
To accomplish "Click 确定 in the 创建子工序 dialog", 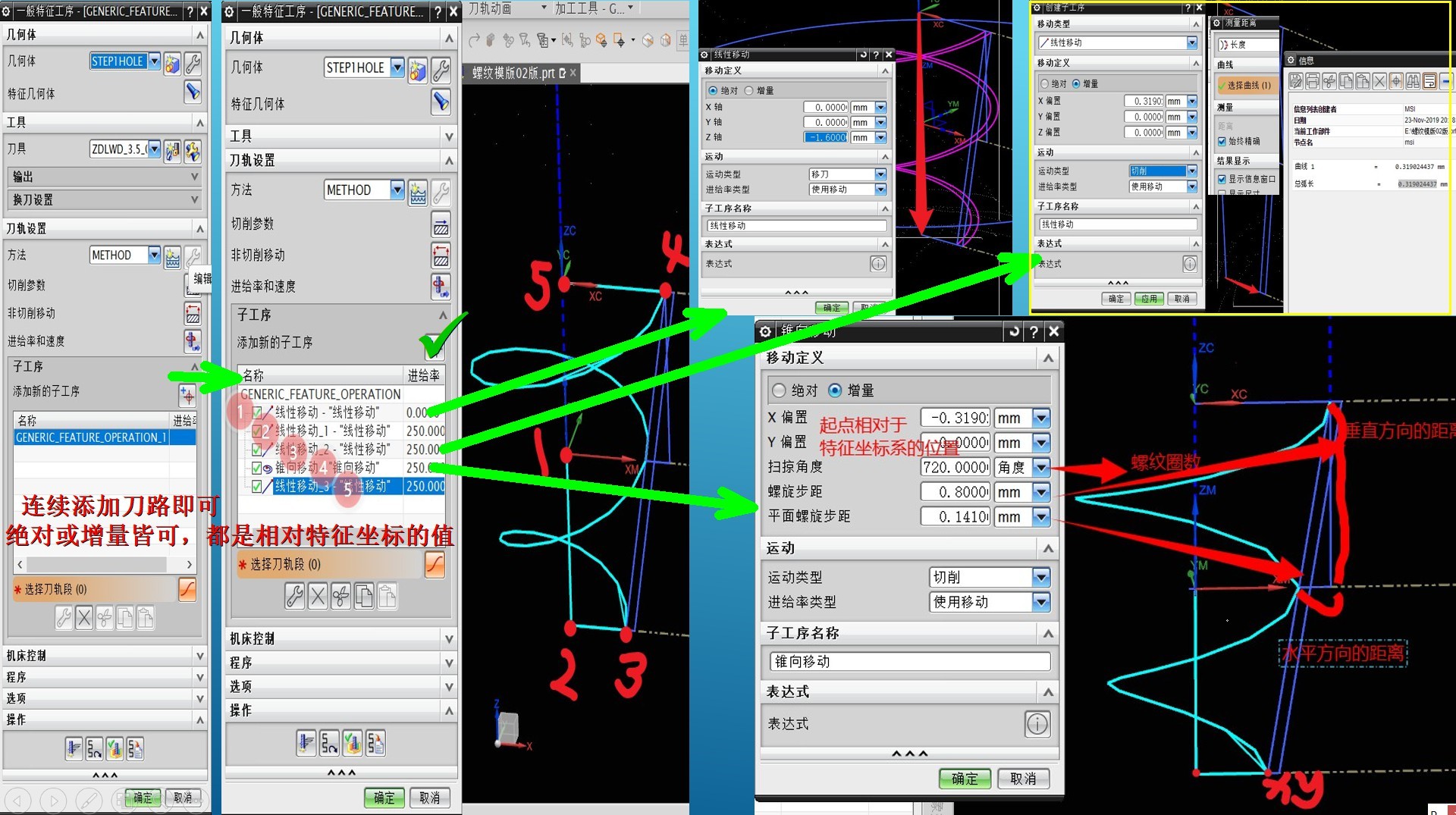I will [1116, 299].
